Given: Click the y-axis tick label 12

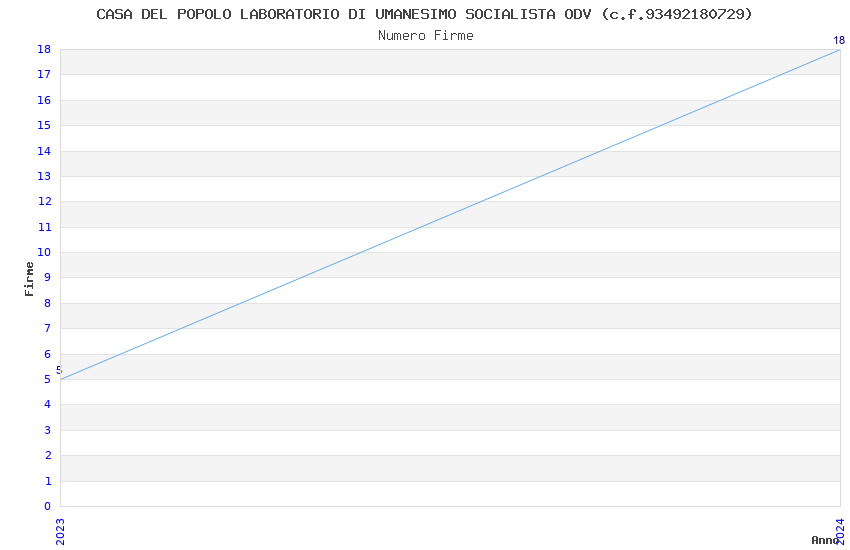Looking at the screenshot, I should point(44,201).
